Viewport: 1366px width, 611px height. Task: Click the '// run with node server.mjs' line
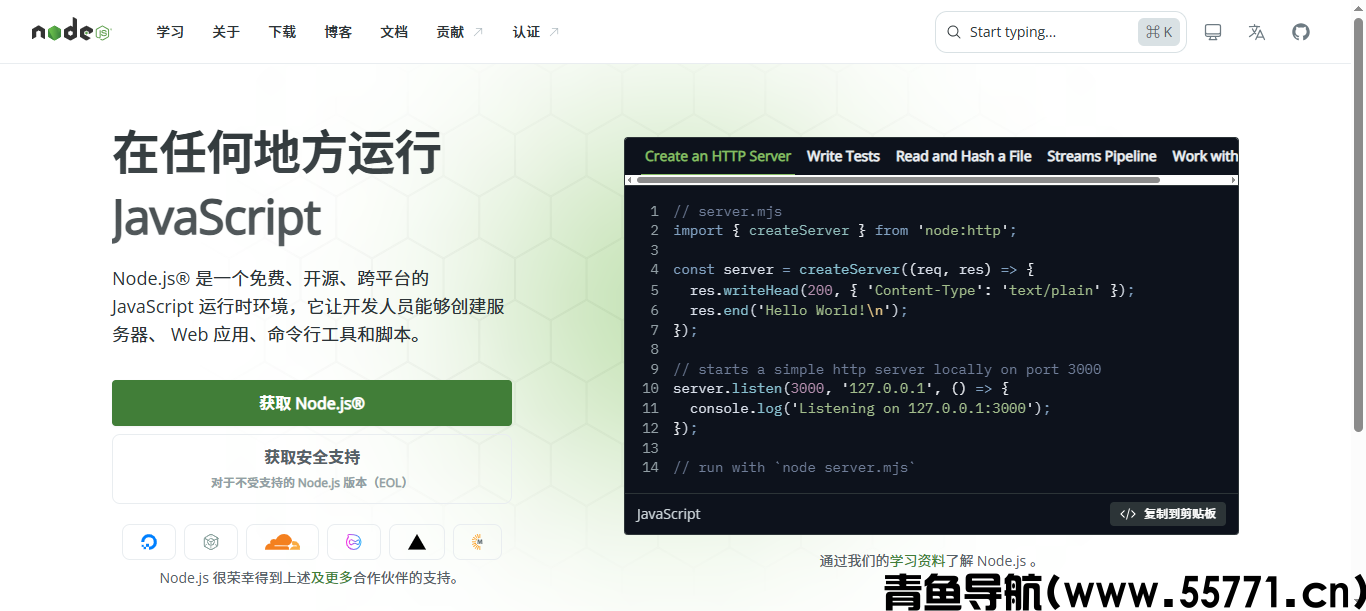[x=795, y=467]
